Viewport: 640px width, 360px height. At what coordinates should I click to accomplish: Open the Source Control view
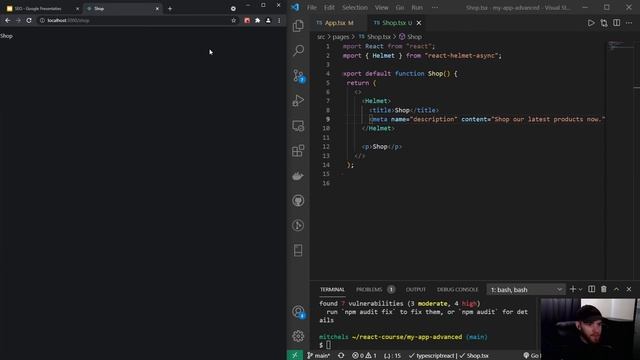point(298,76)
